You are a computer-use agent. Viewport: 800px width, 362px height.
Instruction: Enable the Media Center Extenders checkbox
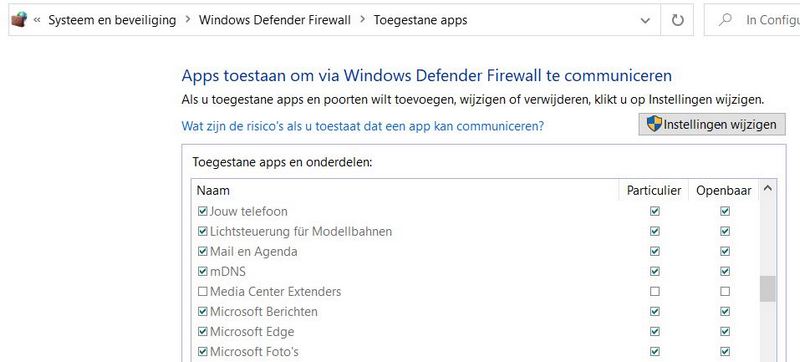coord(203,292)
